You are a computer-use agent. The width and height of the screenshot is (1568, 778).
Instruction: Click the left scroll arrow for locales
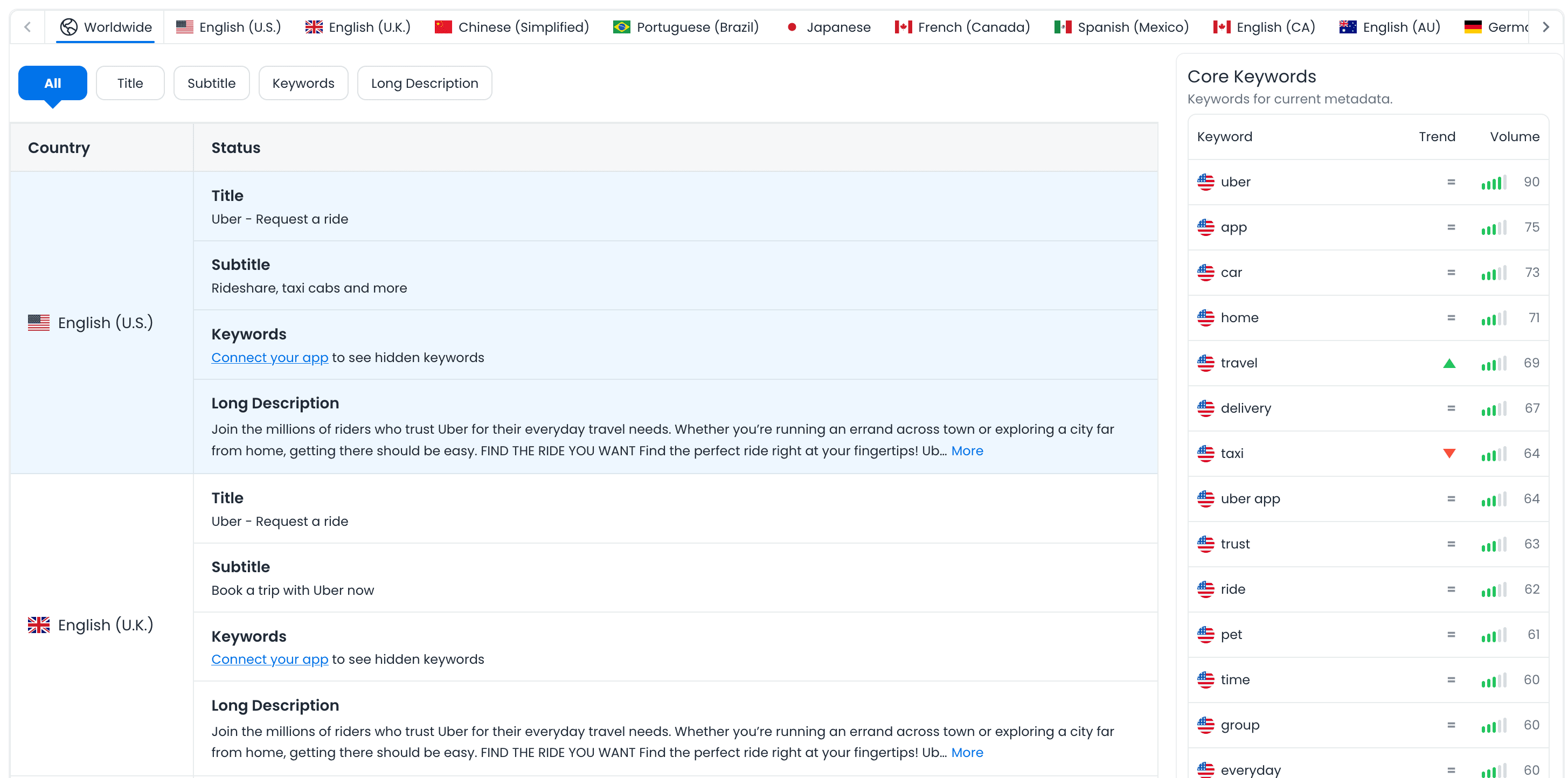pos(27,27)
